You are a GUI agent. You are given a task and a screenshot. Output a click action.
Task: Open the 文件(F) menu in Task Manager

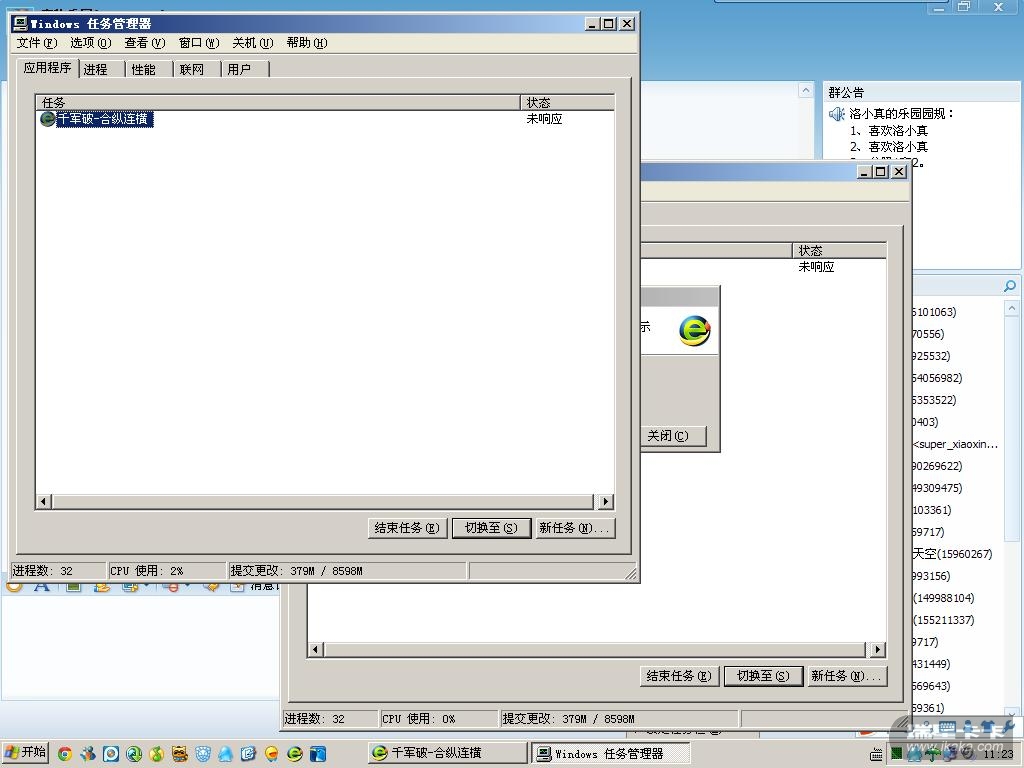pyautogui.click(x=37, y=43)
